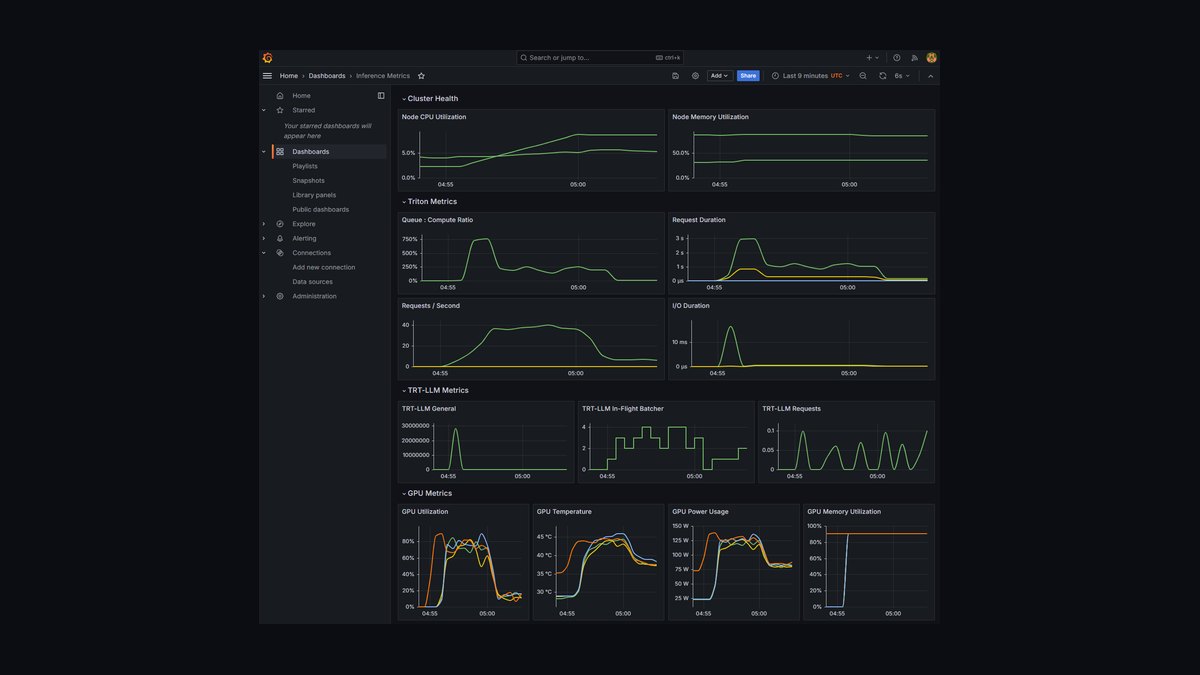Image resolution: width=1200 pixels, height=675 pixels.
Task: Click the Node CPU Utilization panel title
Action: [434, 117]
